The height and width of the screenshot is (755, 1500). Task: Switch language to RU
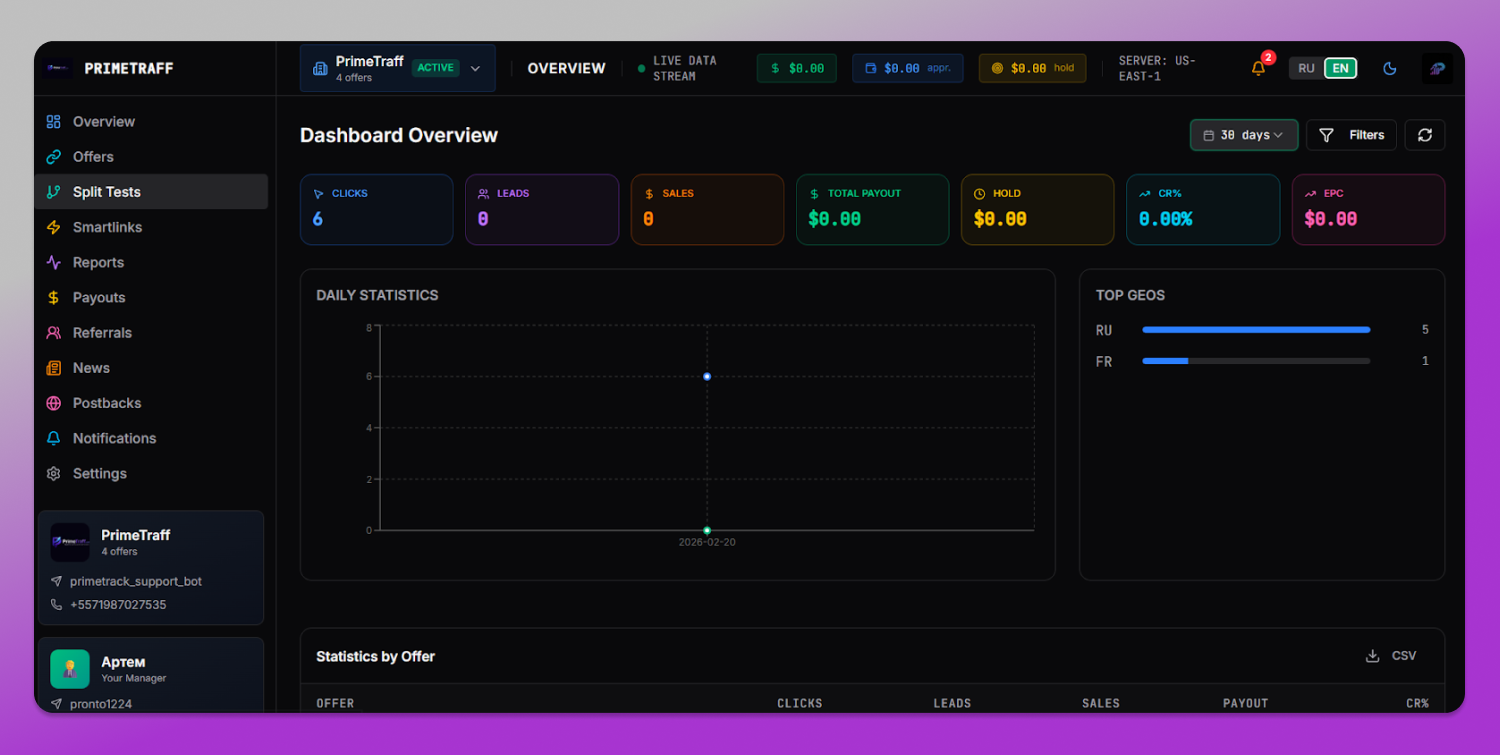point(1306,68)
